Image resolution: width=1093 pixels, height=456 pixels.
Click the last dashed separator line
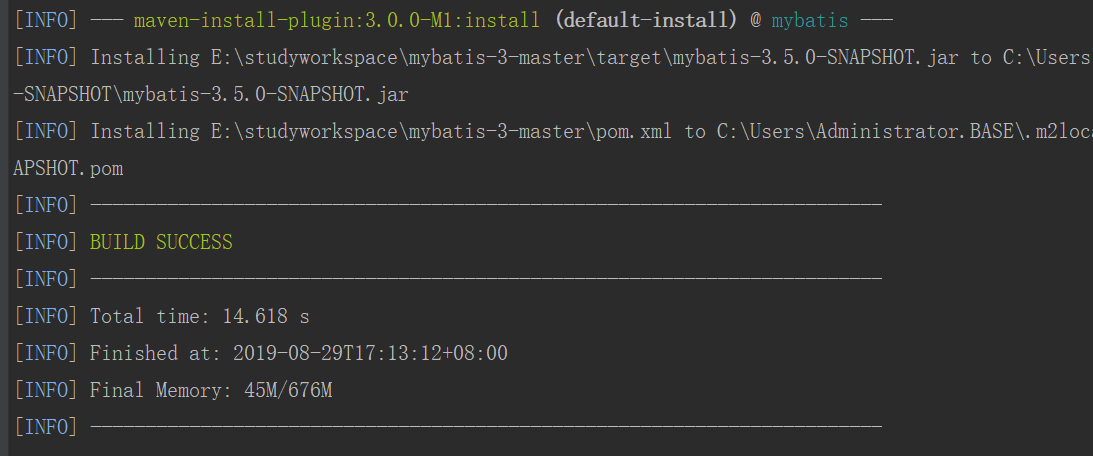pyautogui.click(x=486, y=427)
